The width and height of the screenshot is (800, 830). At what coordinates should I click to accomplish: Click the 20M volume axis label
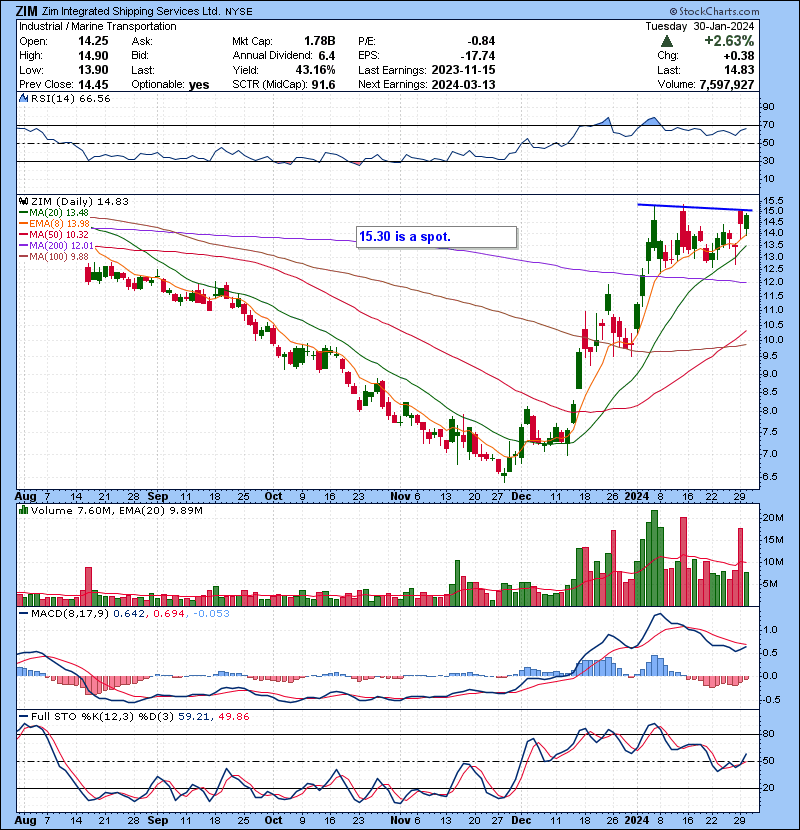(x=772, y=518)
